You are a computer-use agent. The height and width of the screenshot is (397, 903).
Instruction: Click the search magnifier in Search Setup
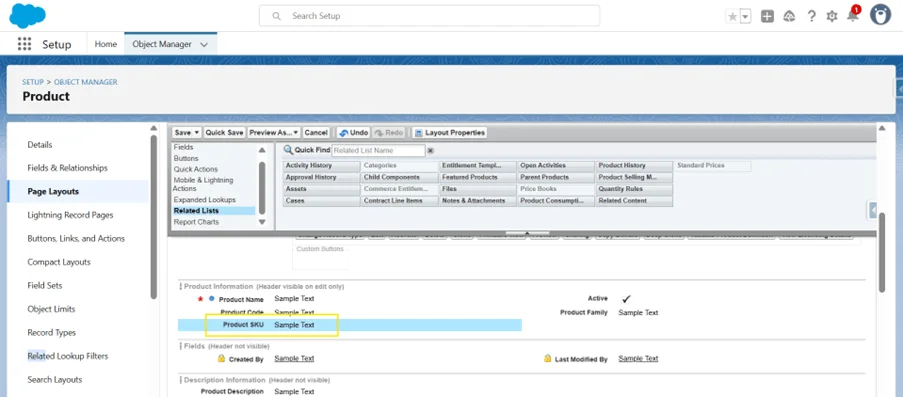pyautogui.click(x=276, y=16)
